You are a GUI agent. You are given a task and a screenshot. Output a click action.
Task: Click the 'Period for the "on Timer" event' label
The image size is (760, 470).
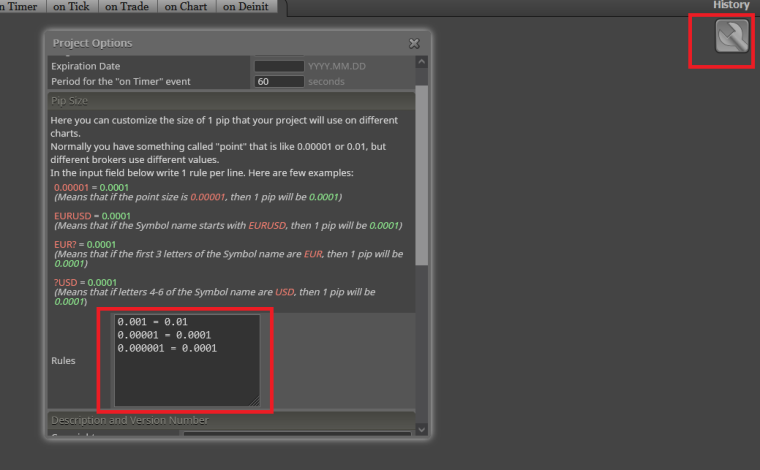pyautogui.click(x=121, y=81)
